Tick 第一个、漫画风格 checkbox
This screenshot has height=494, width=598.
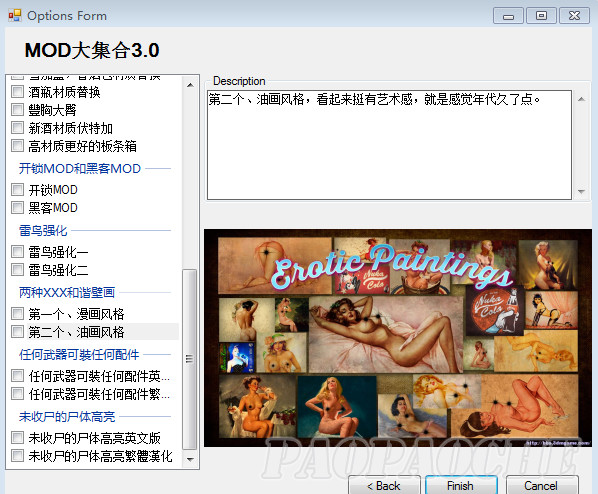click(18, 314)
